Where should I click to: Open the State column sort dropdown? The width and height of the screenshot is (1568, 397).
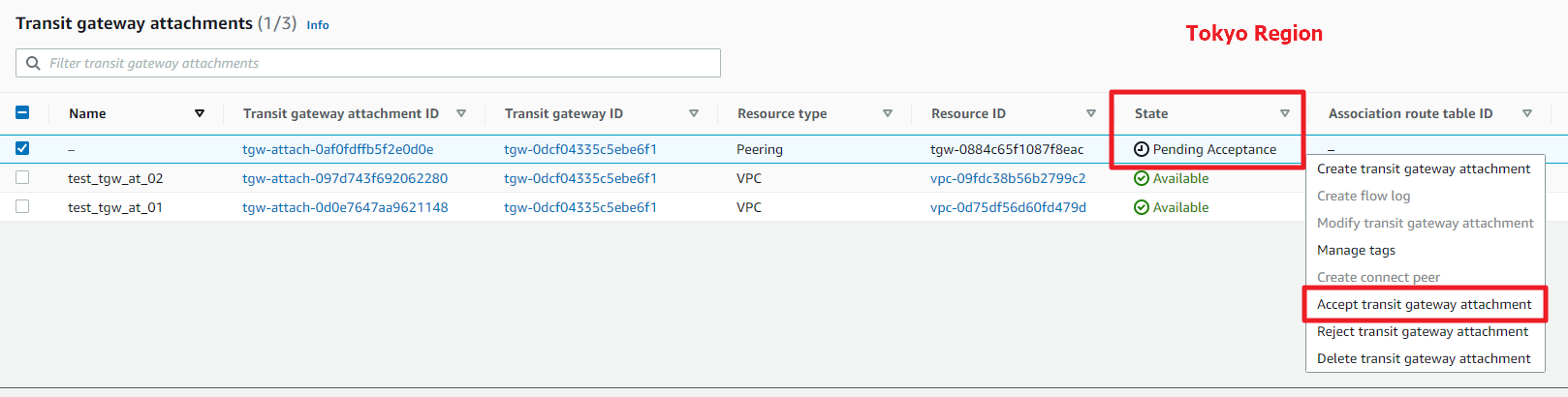[x=1285, y=113]
